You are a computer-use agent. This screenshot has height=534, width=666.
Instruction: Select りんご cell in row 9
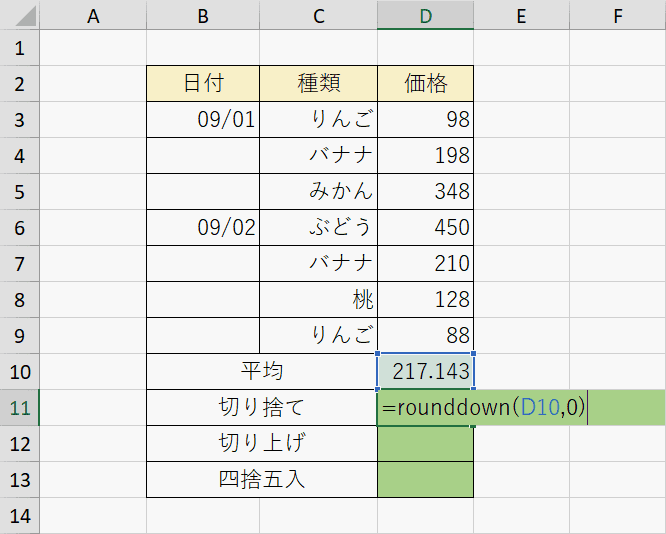tap(319, 336)
